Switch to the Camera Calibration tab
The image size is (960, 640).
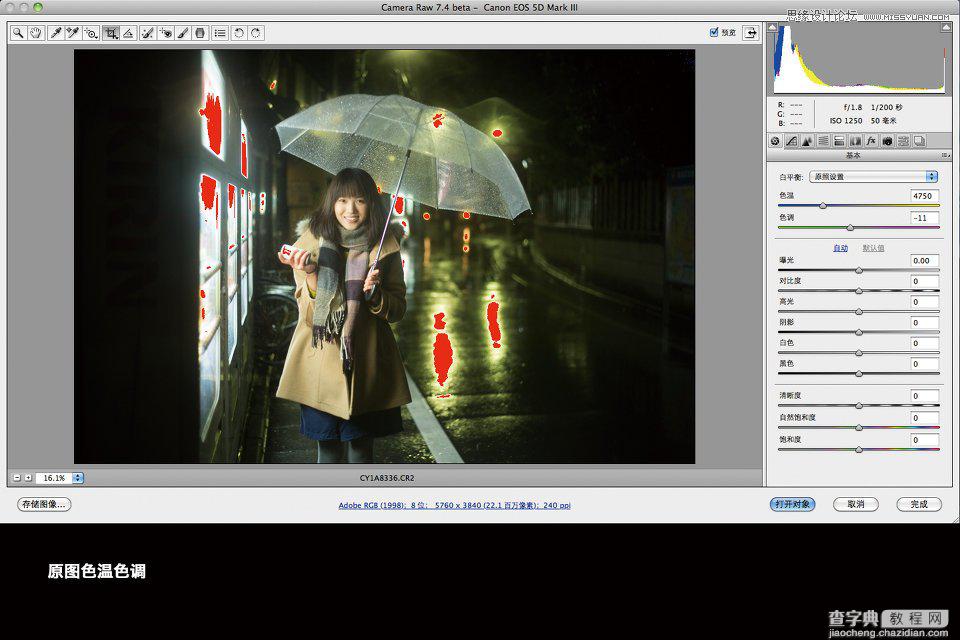887,141
